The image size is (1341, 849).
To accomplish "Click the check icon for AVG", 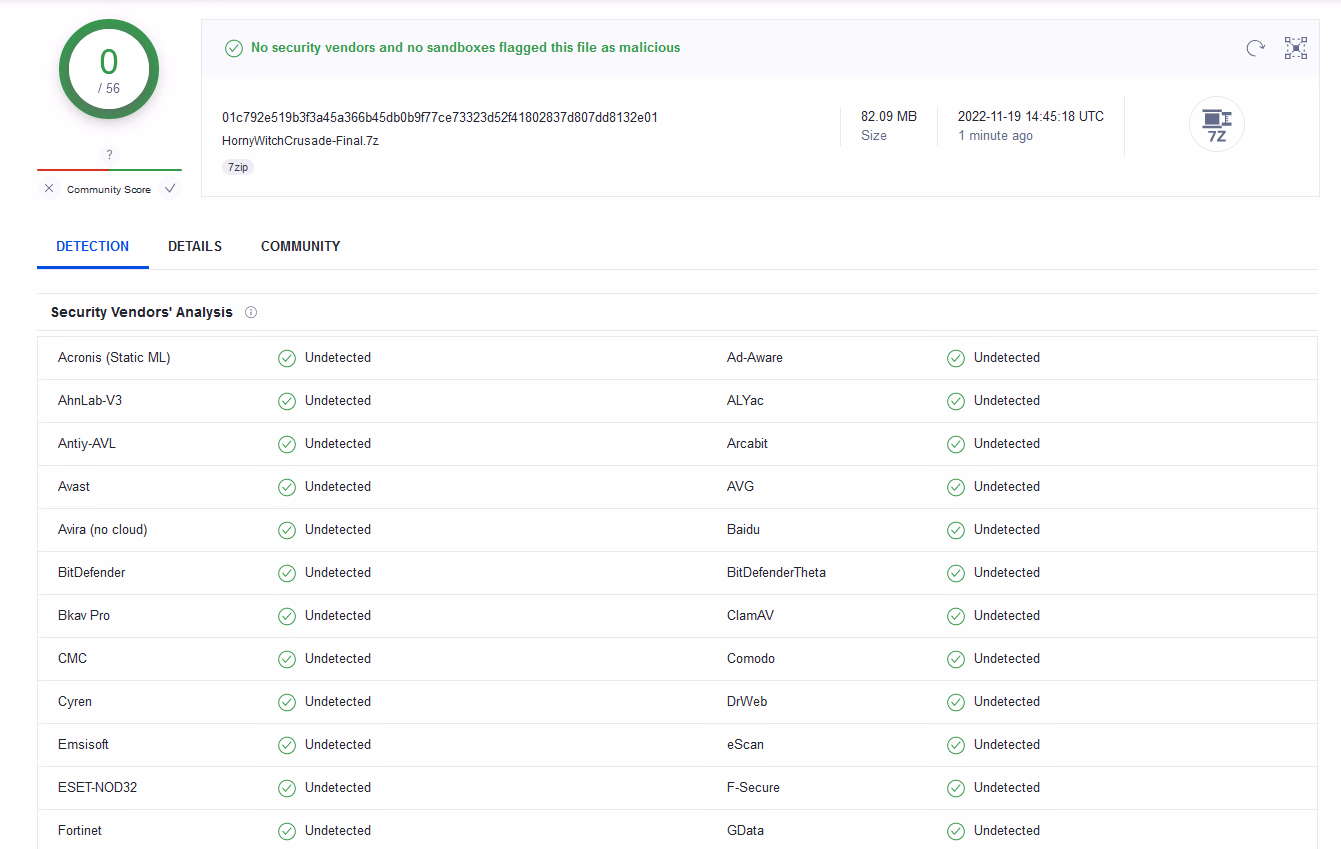I will (x=956, y=487).
